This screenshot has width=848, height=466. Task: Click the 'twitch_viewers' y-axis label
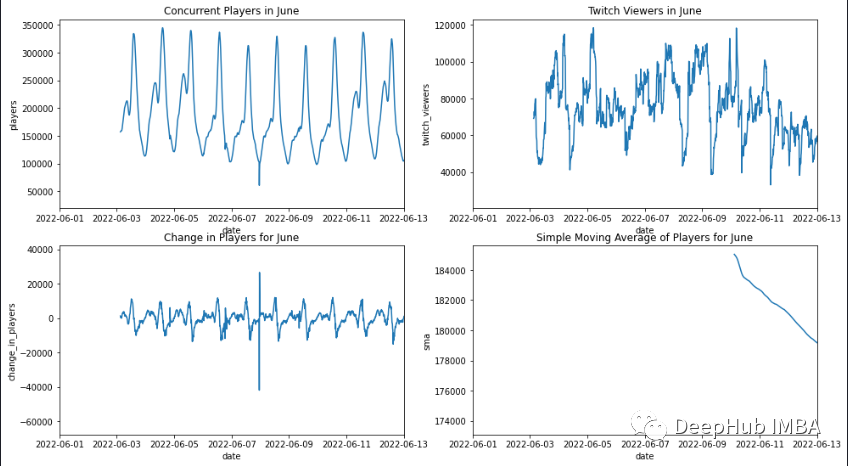click(x=426, y=115)
